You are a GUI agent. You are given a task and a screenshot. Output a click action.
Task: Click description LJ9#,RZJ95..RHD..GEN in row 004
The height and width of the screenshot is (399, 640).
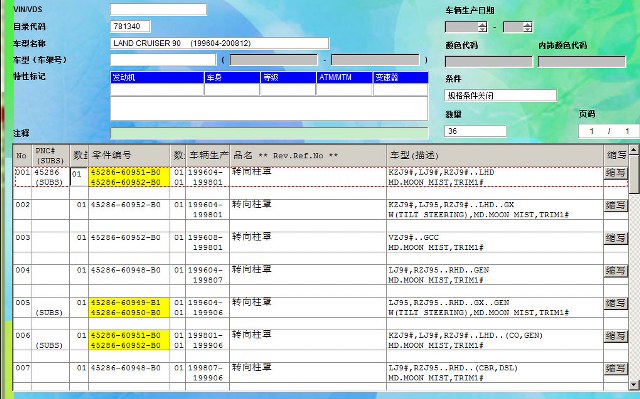[x=439, y=270]
